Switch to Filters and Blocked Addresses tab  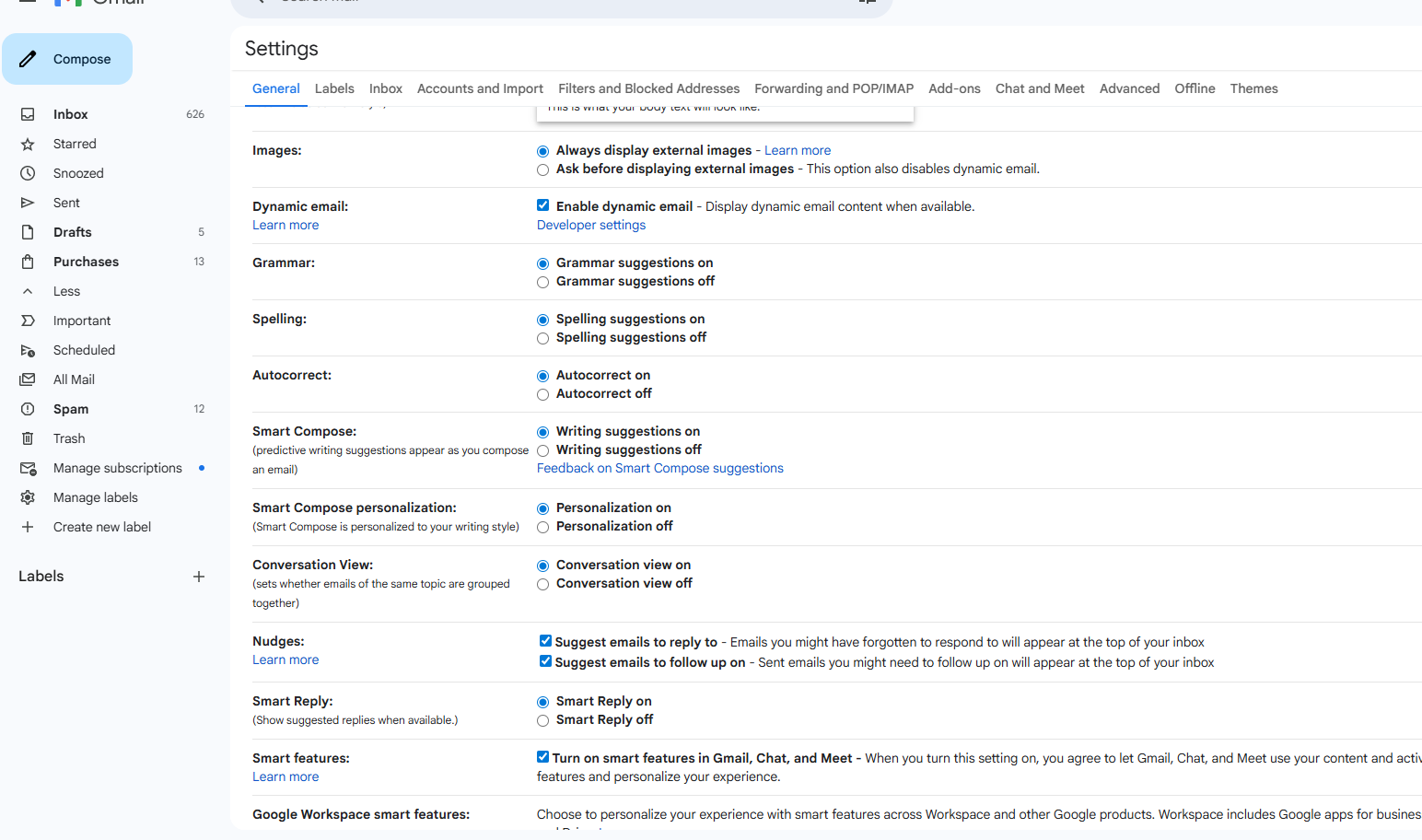(x=648, y=88)
